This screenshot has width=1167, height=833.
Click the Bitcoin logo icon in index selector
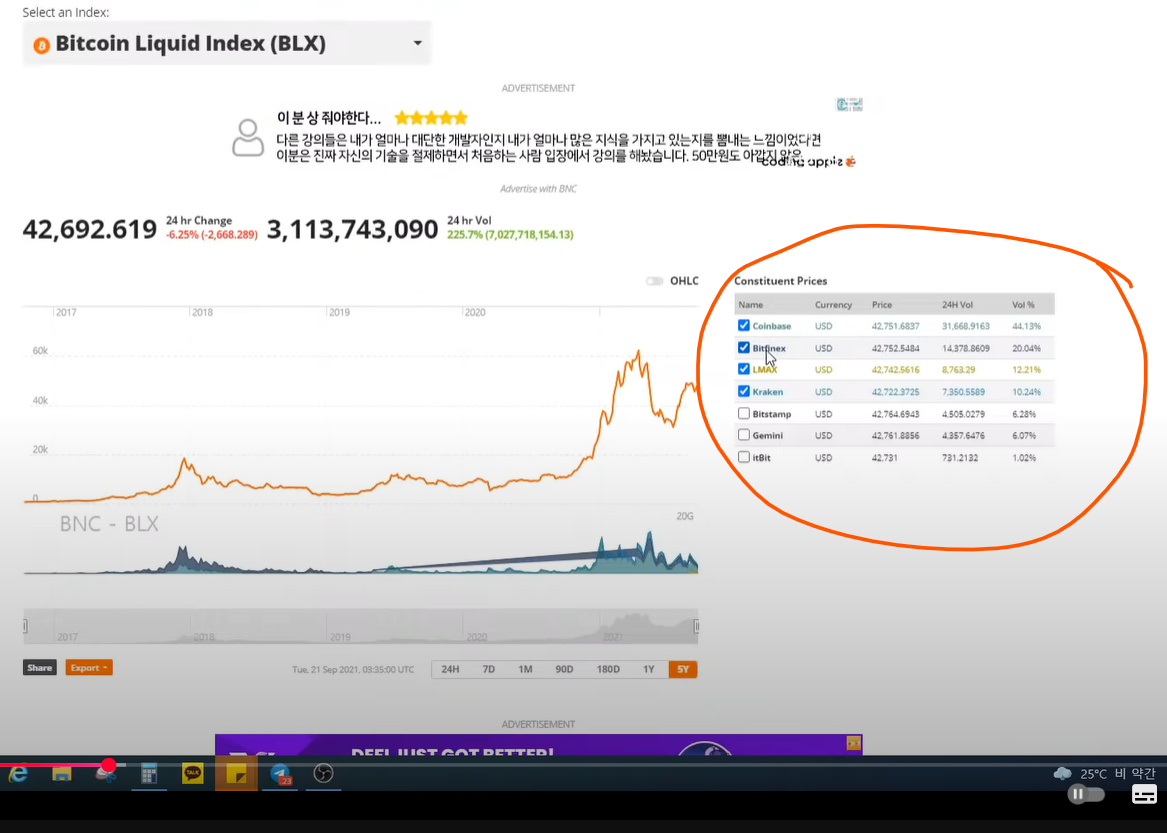pyautogui.click(x=42, y=45)
